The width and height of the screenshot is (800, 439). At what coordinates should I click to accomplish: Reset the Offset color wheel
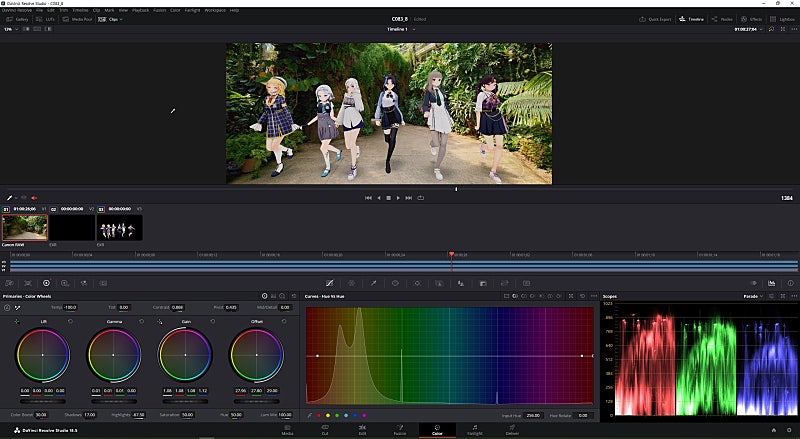tap(283, 321)
